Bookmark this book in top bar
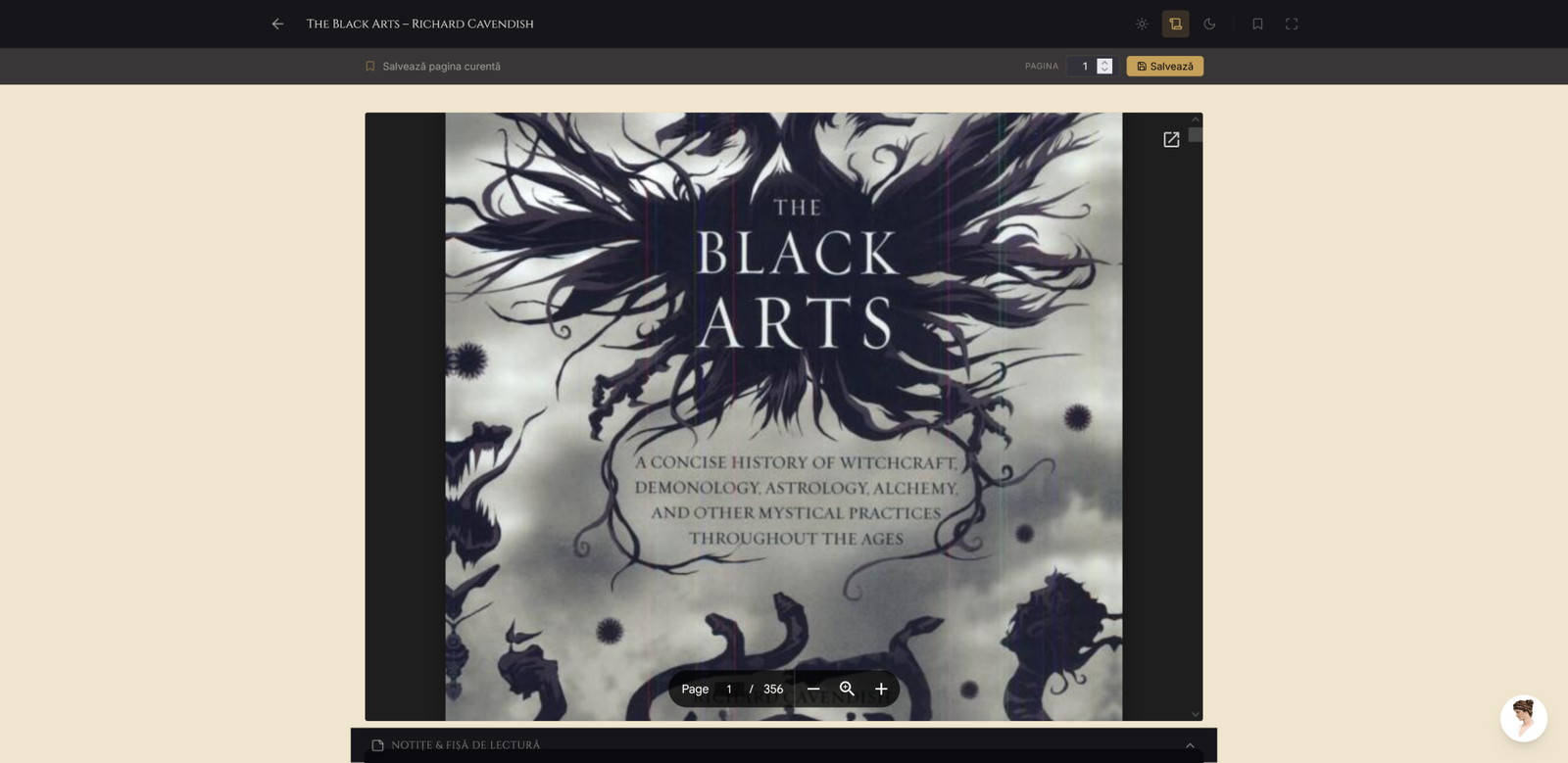The image size is (1568, 763). [1257, 24]
